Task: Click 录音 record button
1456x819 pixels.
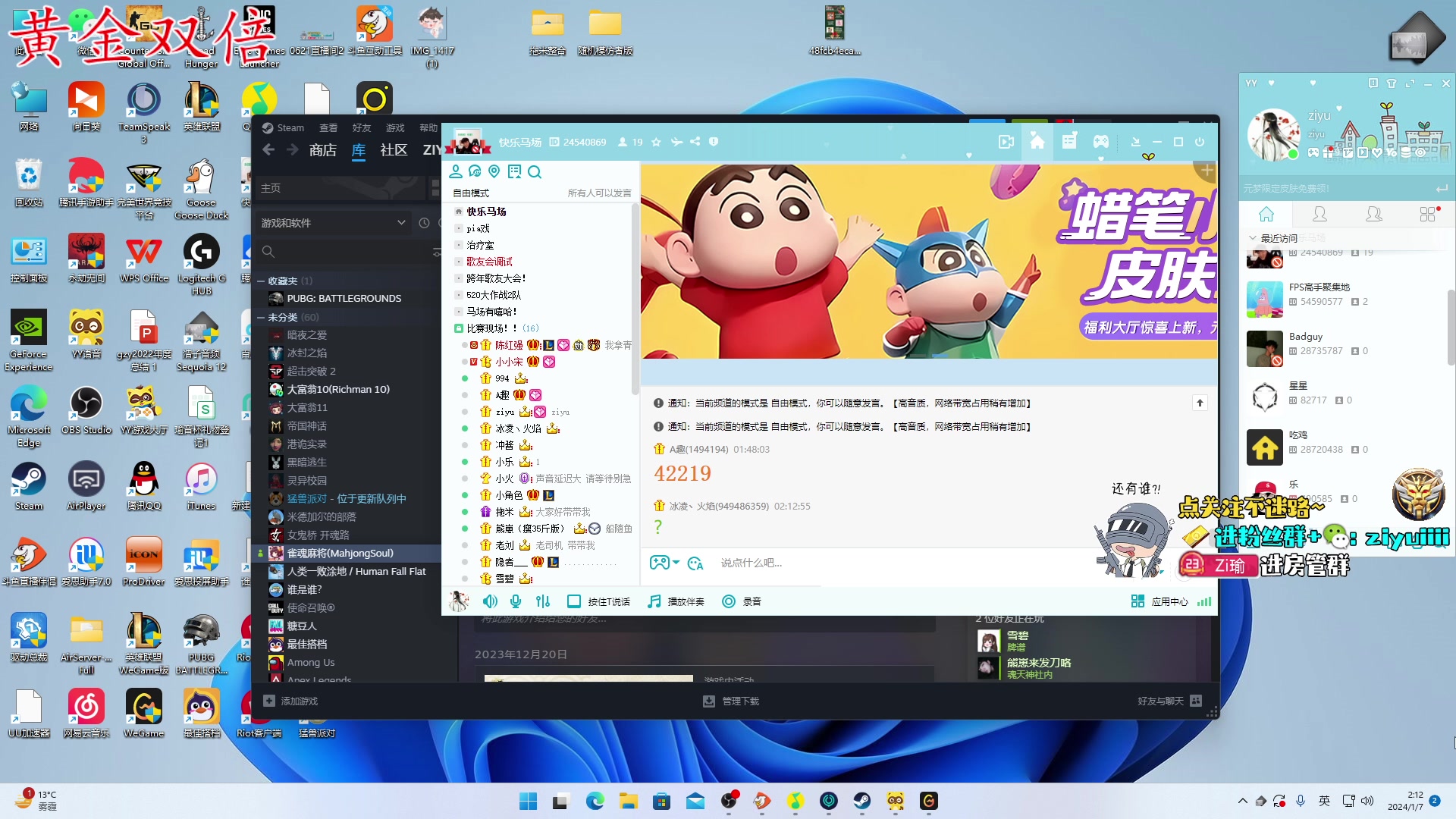Action: [x=741, y=601]
